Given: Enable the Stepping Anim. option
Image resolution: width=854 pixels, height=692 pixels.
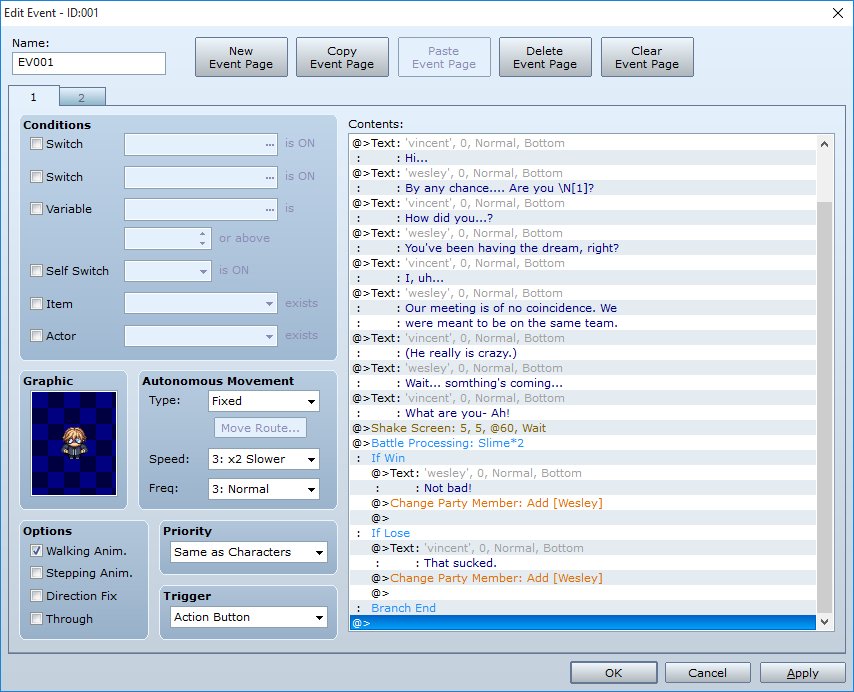Looking at the screenshot, I should pyautogui.click(x=36, y=573).
